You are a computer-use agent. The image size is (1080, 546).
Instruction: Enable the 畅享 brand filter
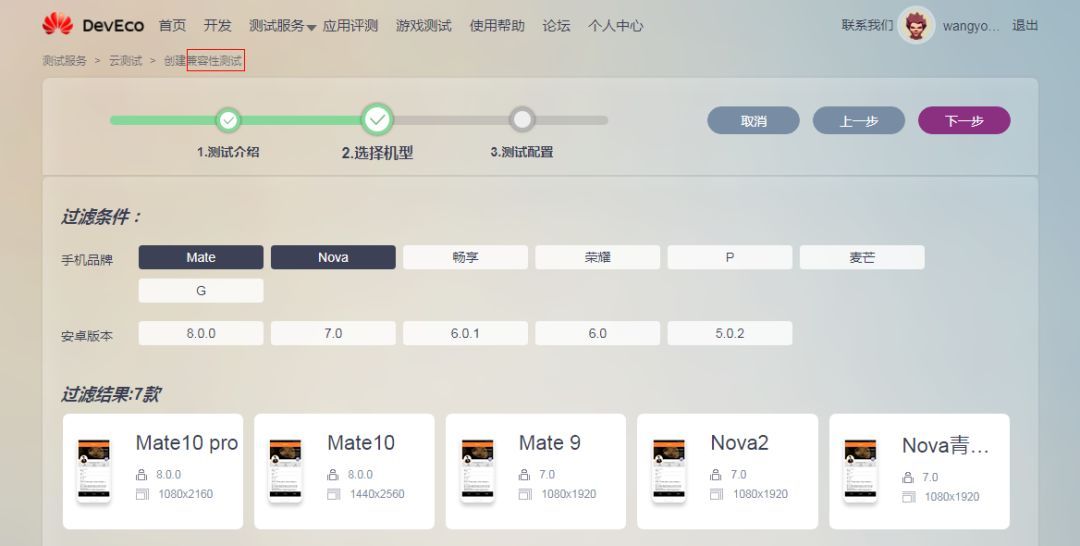coord(466,258)
